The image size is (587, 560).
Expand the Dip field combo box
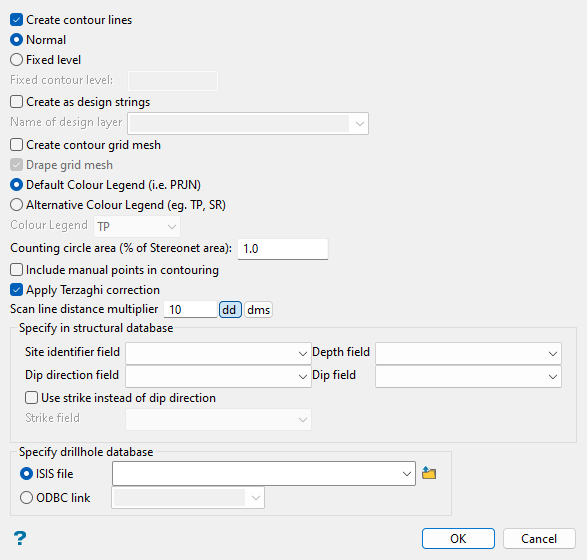(468, 376)
